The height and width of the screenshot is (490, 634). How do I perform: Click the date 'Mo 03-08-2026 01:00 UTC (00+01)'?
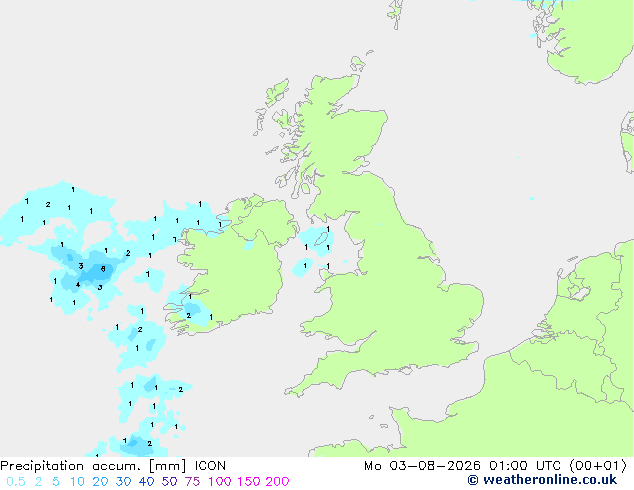[495, 466]
